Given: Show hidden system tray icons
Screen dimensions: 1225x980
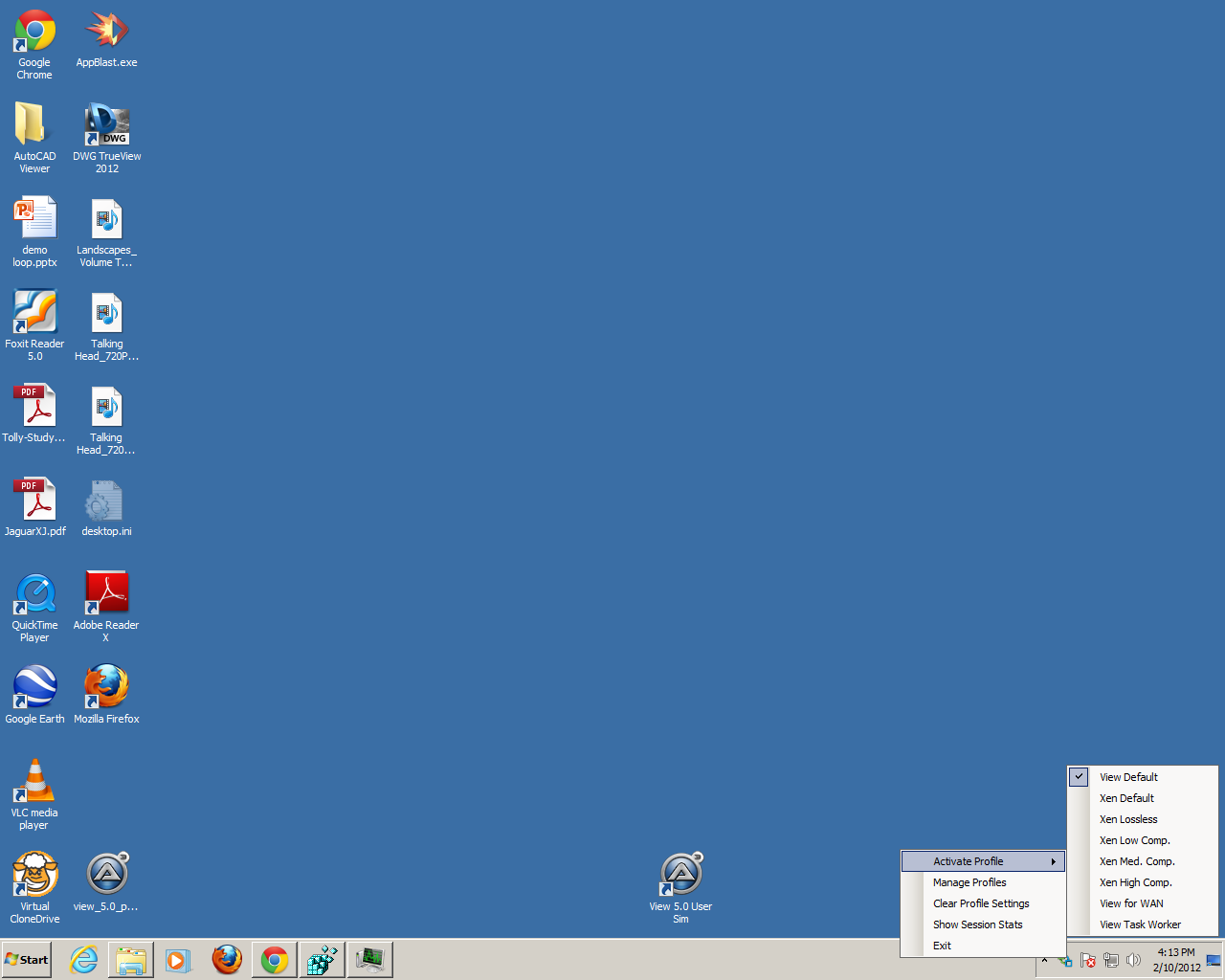Looking at the screenshot, I should (x=1044, y=961).
